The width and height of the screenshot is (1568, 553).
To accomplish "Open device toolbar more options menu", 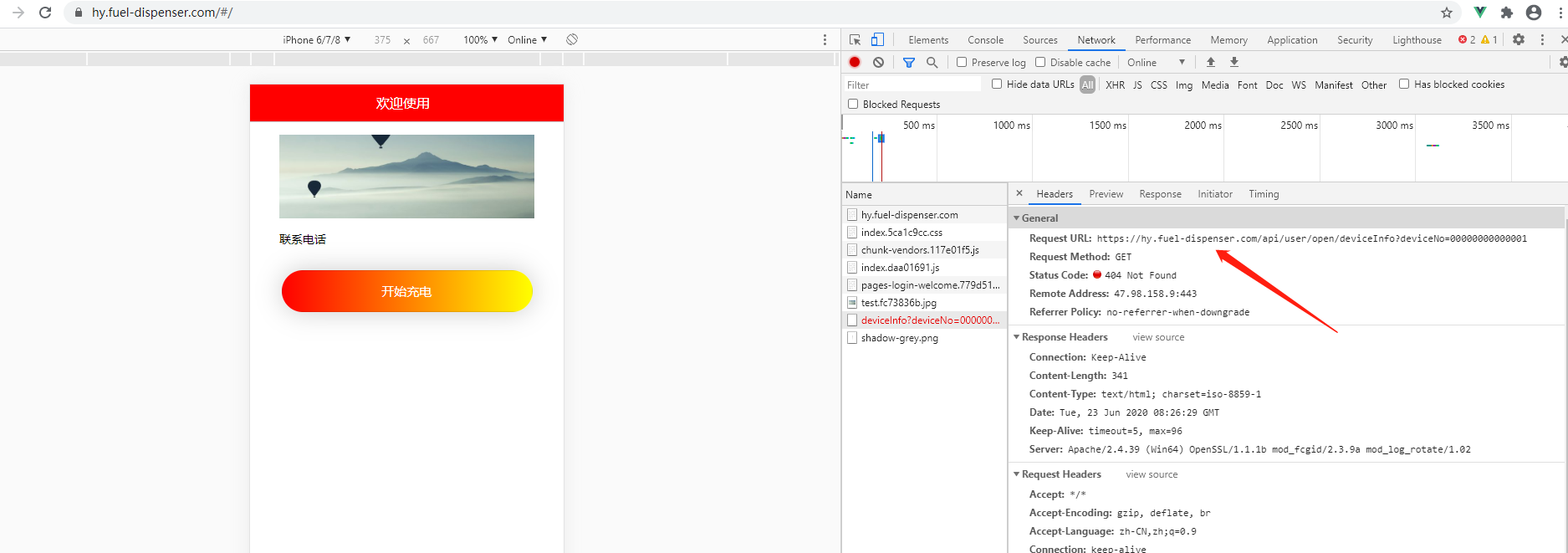I will pos(825,39).
